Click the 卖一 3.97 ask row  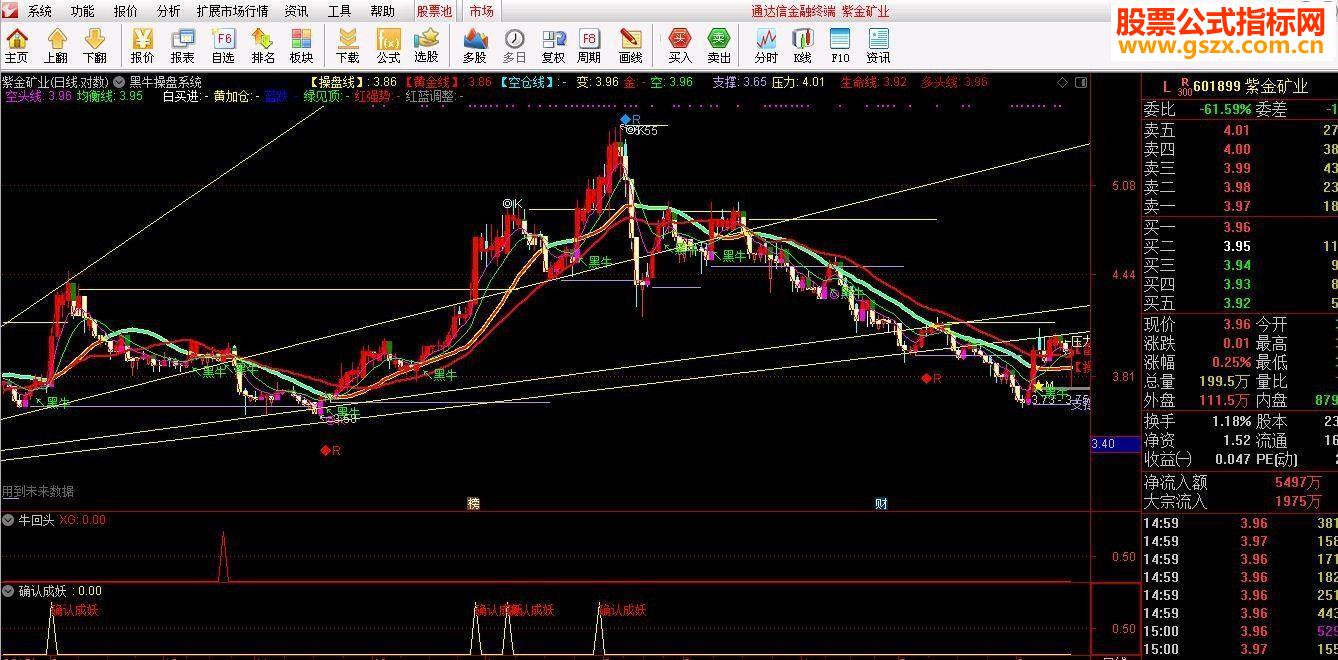(x=1240, y=206)
